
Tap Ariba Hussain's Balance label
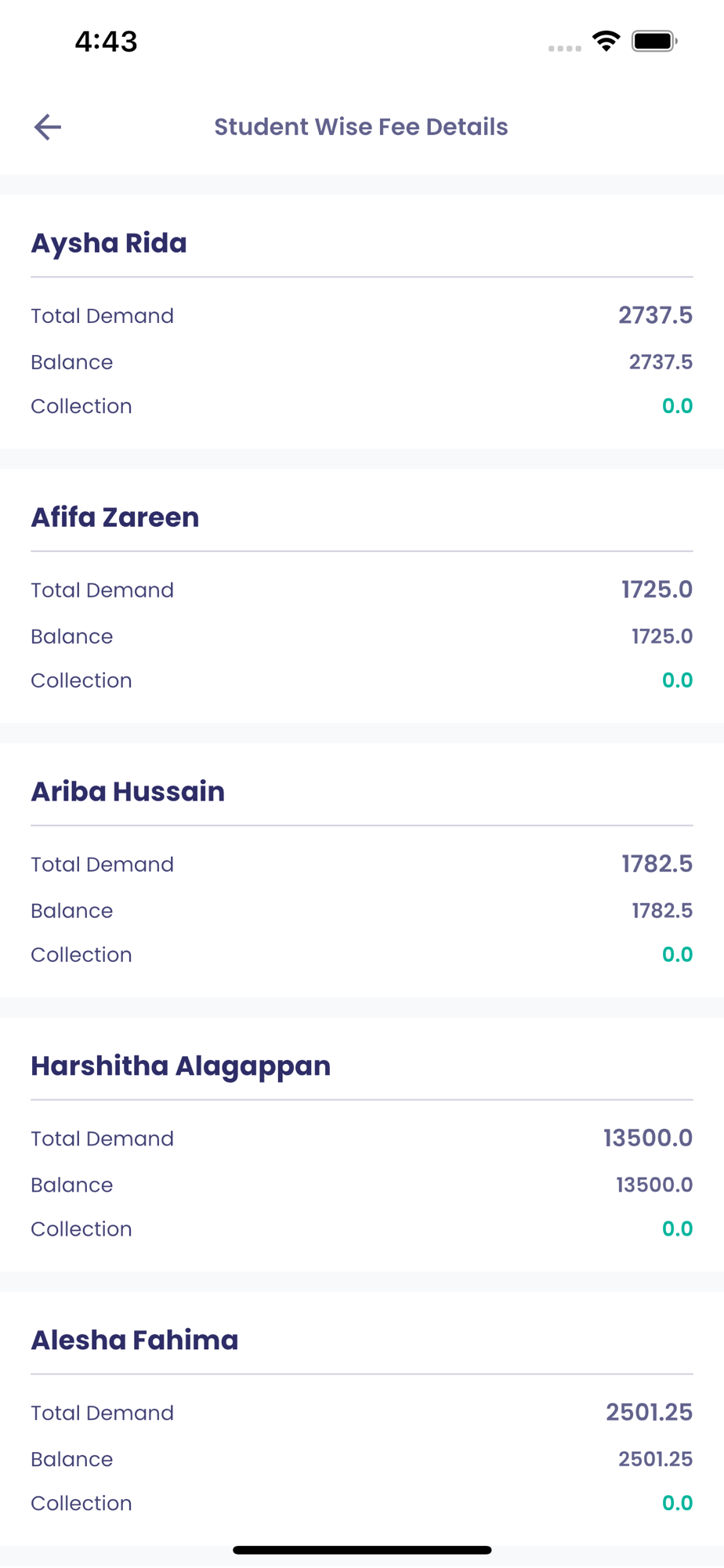tap(72, 910)
